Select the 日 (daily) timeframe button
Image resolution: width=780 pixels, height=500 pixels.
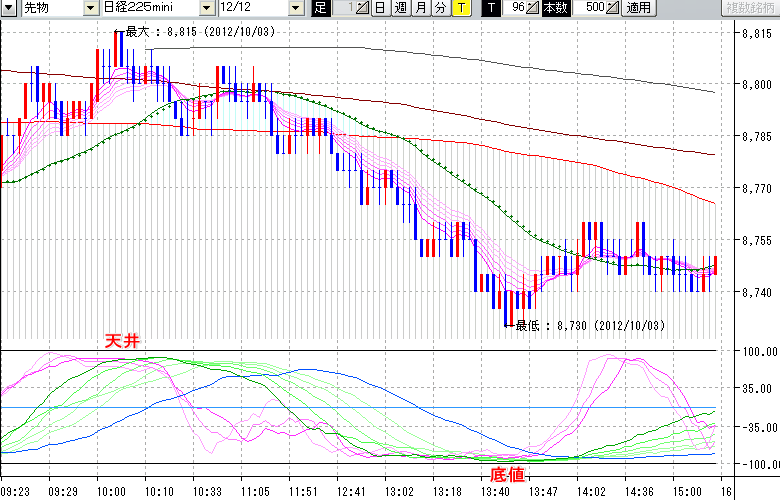pos(379,8)
